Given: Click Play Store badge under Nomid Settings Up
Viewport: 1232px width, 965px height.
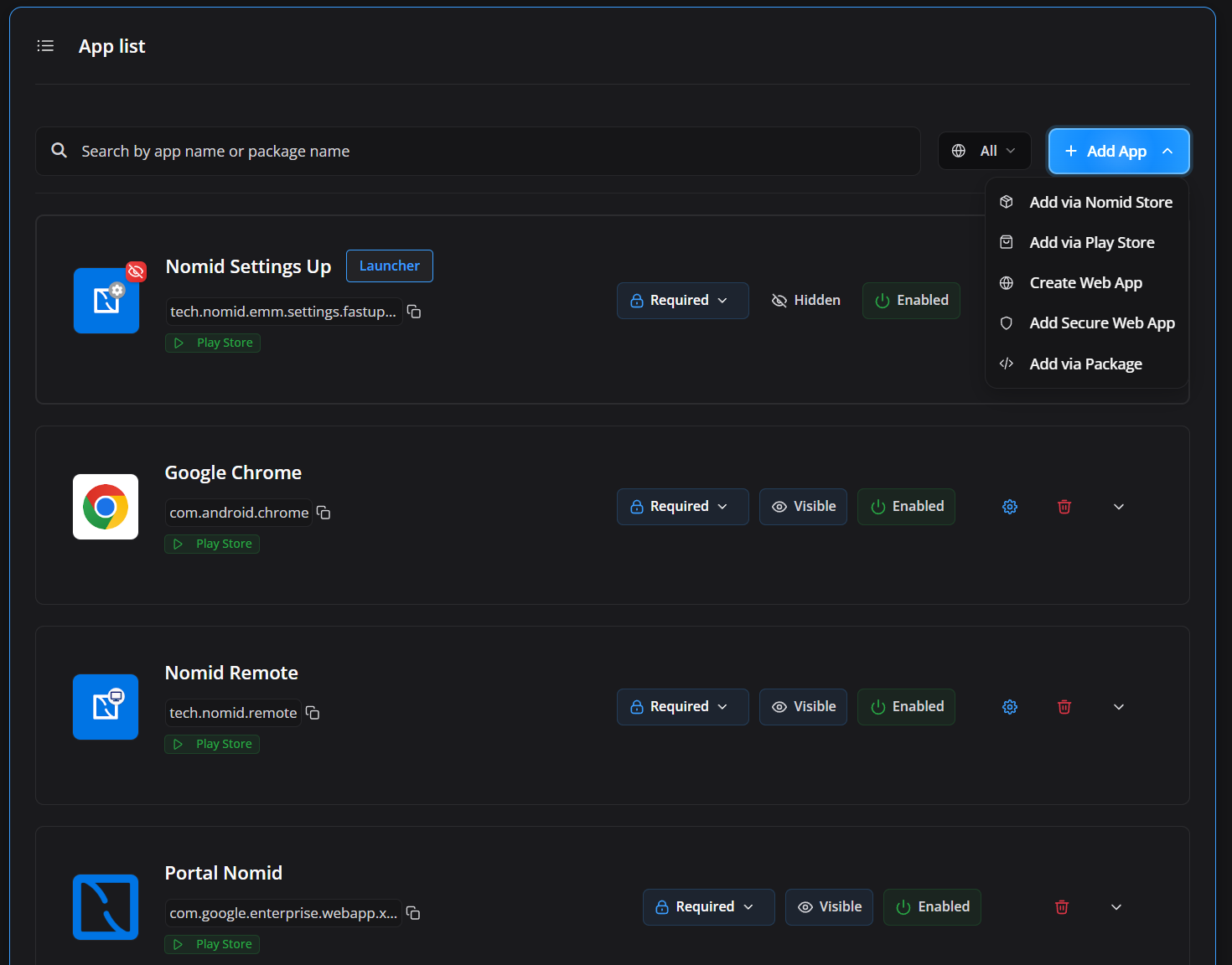Looking at the screenshot, I should point(213,343).
